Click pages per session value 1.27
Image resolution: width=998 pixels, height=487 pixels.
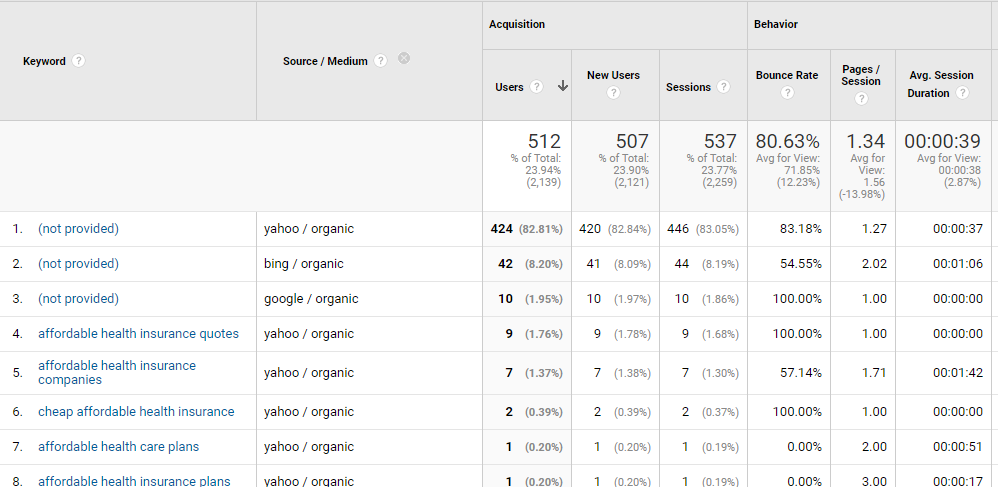(x=874, y=229)
